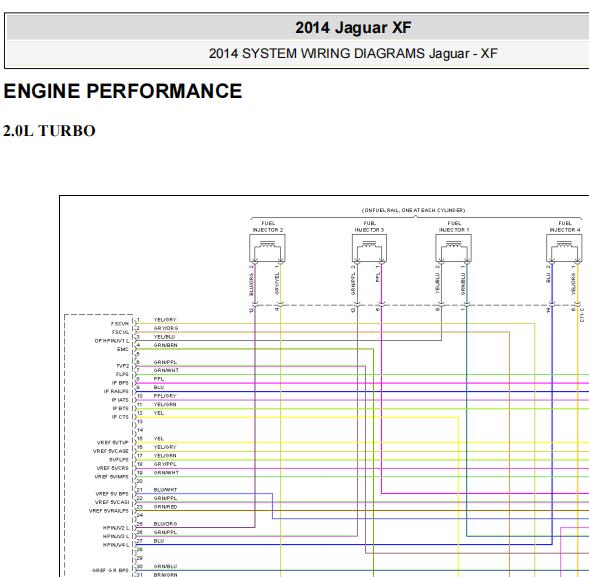The width and height of the screenshot is (589, 577).
Task: Click the 'VREF 5V BPS' signal label
Action: click(112, 494)
